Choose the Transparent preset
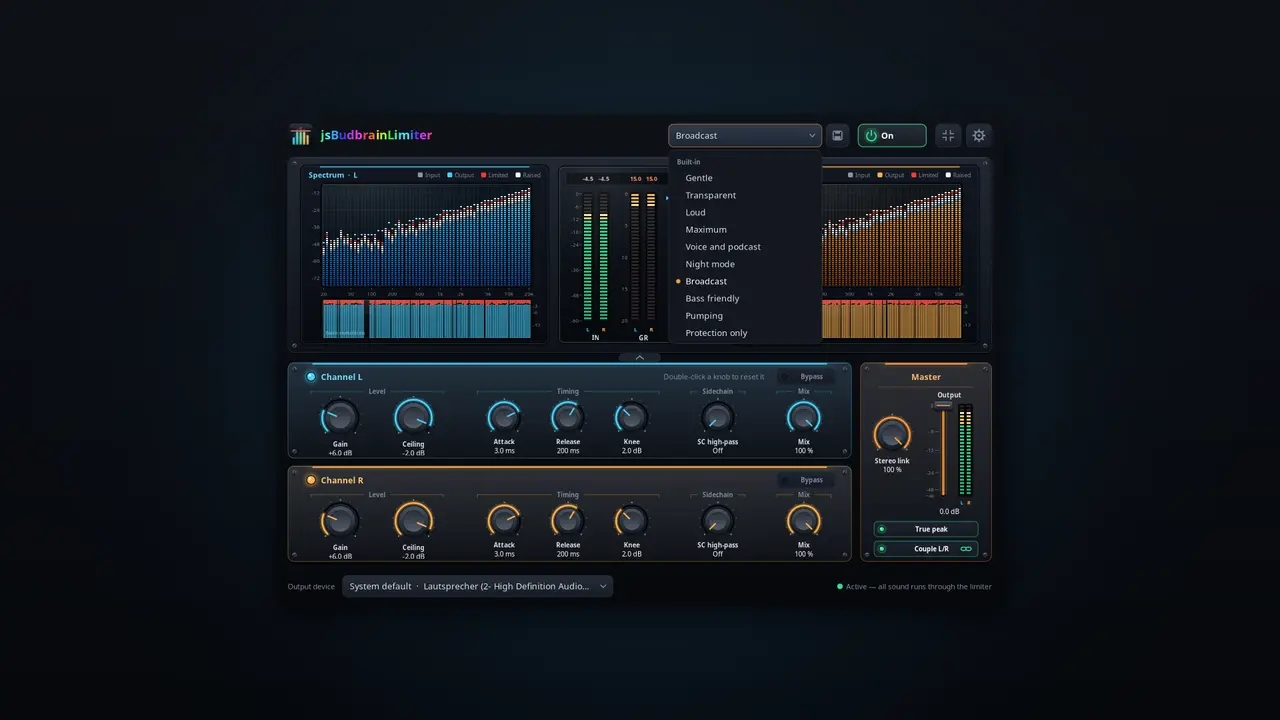The image size is (1280, 720). pyautogui.click(x=745, y=195)
